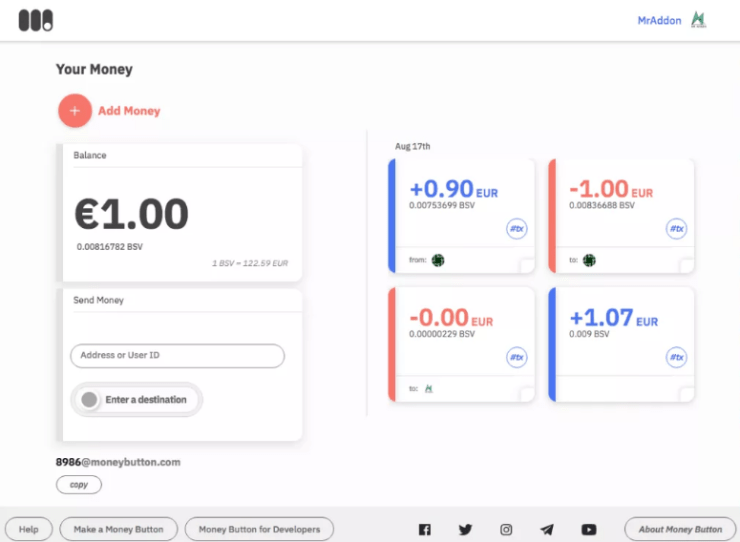The image size is (740, 542).
Task: Open the Telegram paper plane icon
Action: pyautogui.click(x=547, y=530)
